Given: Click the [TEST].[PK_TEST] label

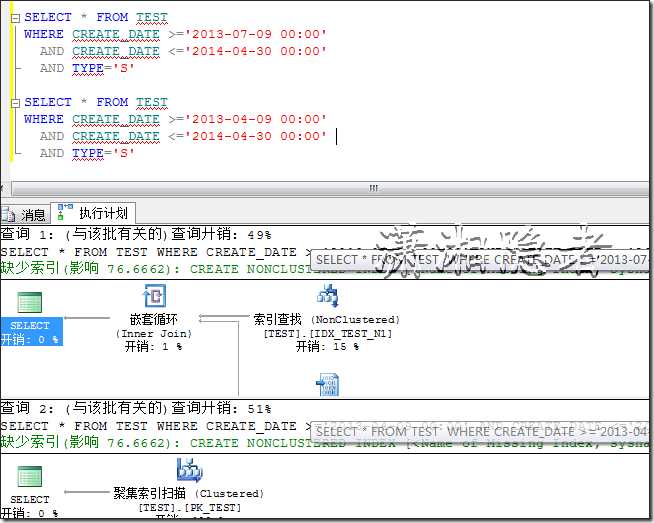Looking at the screenshot, I should [x=190, y=508].
